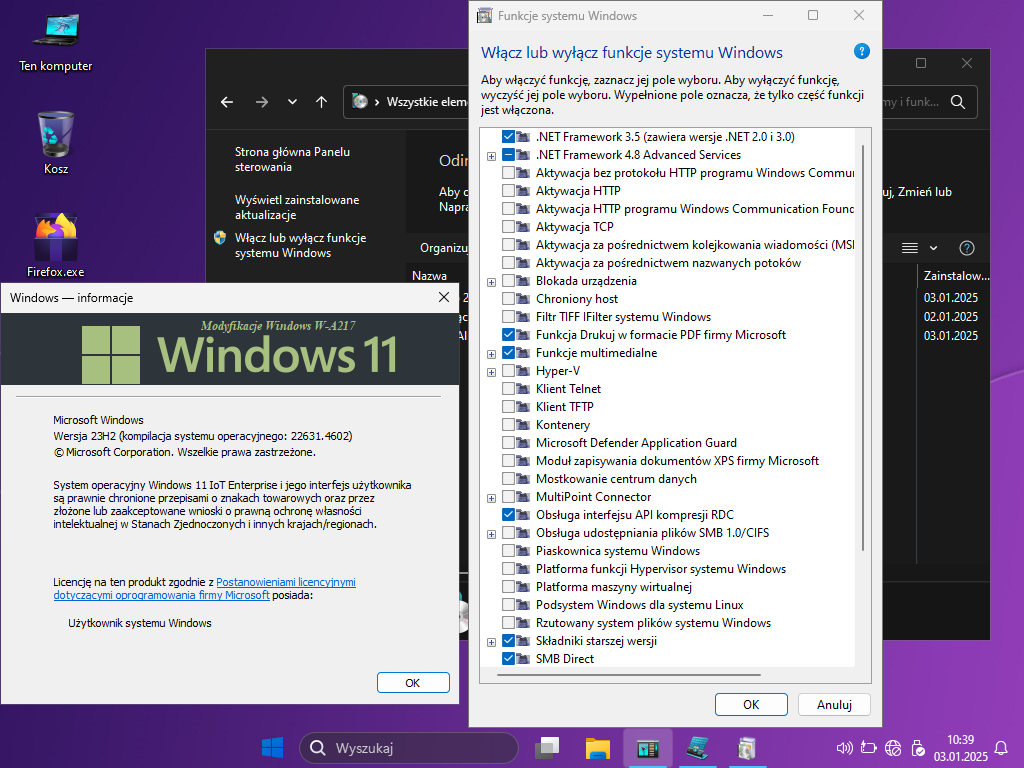Open the notification bell icon
The height and width of the screenshot is (768, 1024).
[x=1001, y=748]
